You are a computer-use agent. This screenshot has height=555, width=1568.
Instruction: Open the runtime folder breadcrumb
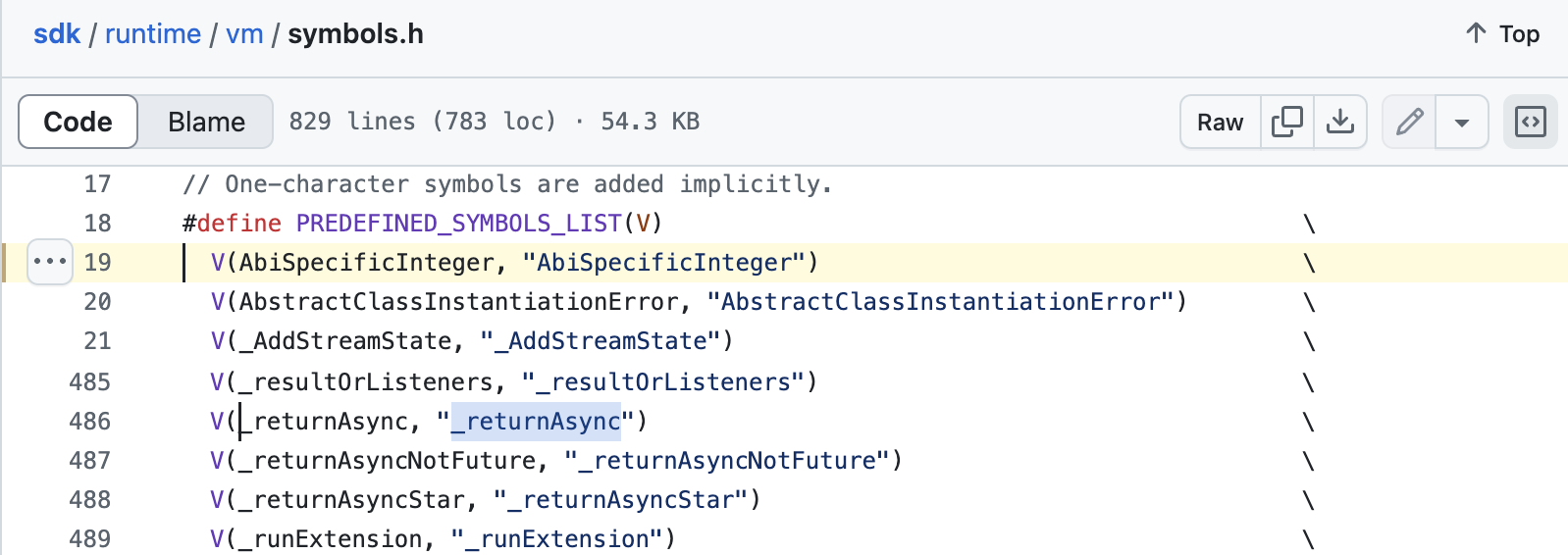pyautogui.click(x=153, y=34)
